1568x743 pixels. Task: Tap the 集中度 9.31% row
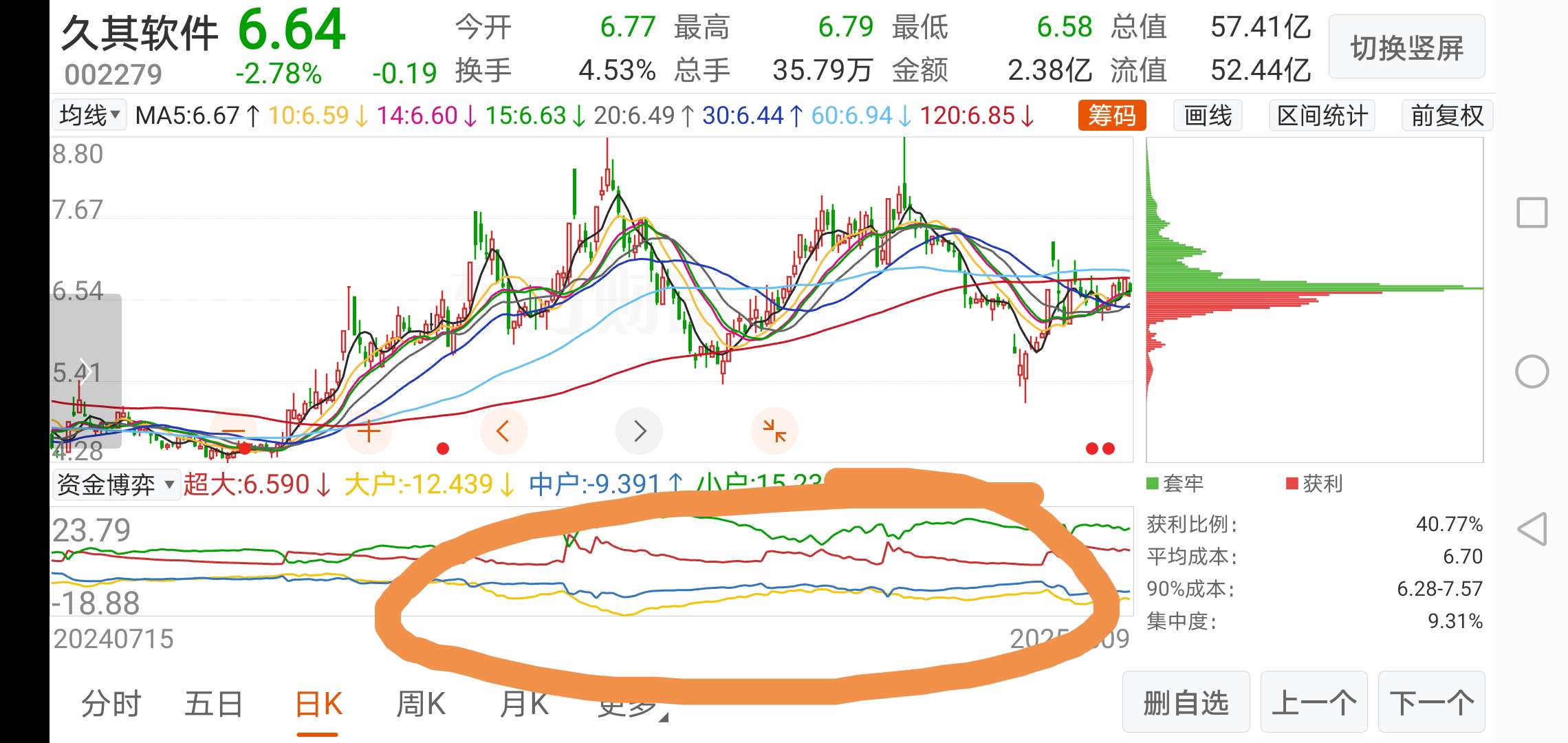point(1314,621)
